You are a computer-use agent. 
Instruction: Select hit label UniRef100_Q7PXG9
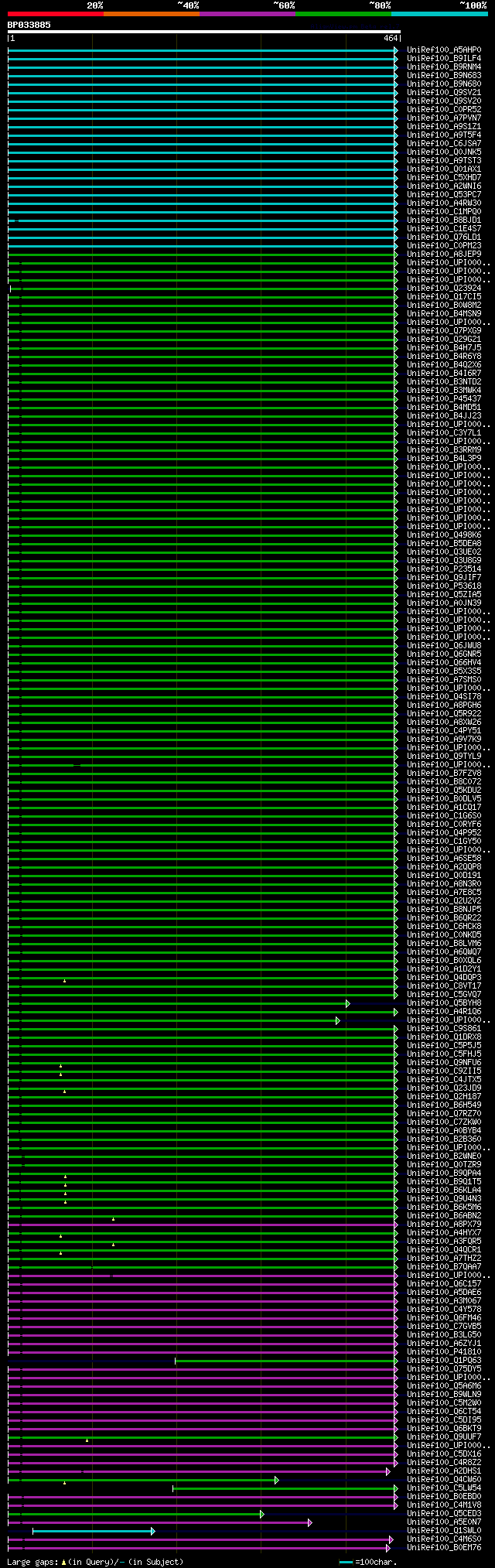coord(444,331)
